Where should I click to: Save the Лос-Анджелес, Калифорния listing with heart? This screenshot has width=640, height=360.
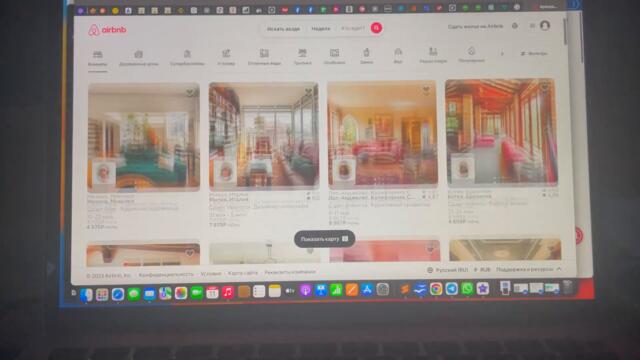[426, 90]
